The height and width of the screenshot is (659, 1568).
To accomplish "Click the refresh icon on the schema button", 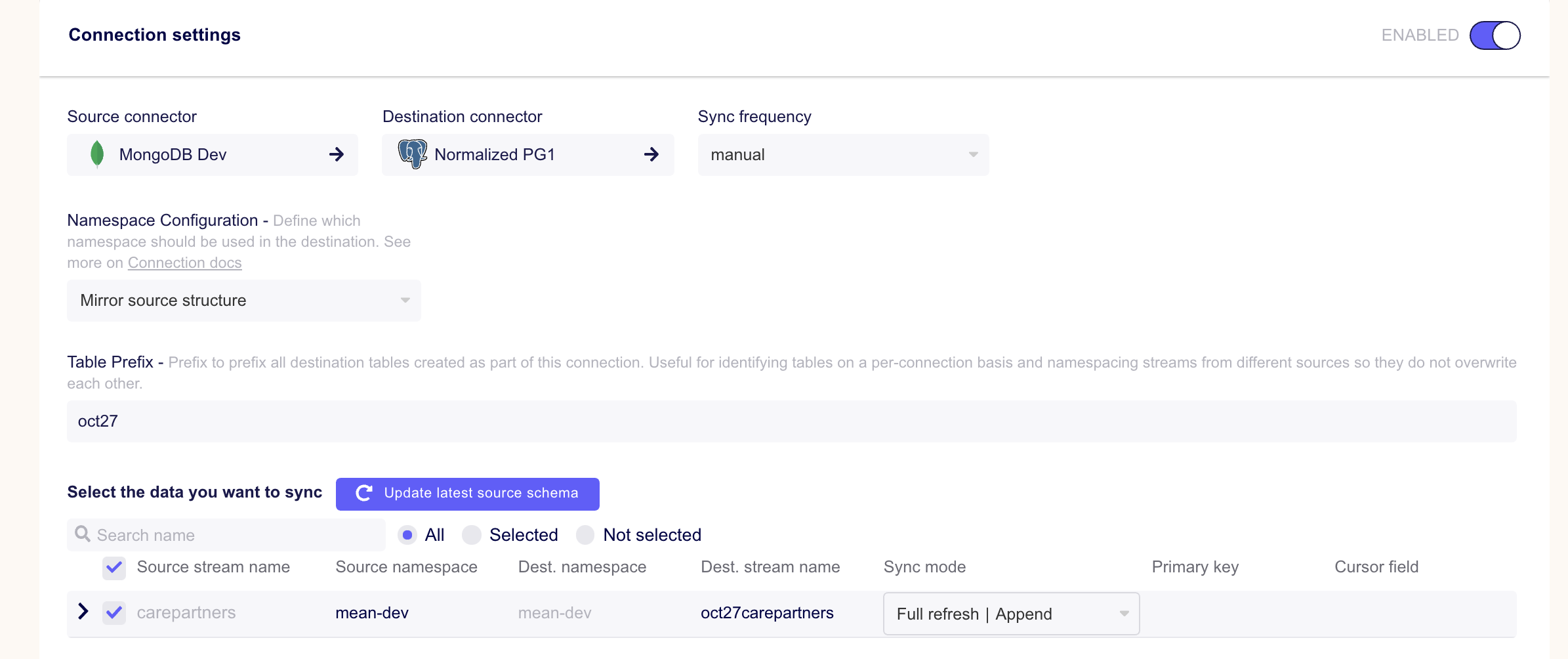I will [364, 494].
